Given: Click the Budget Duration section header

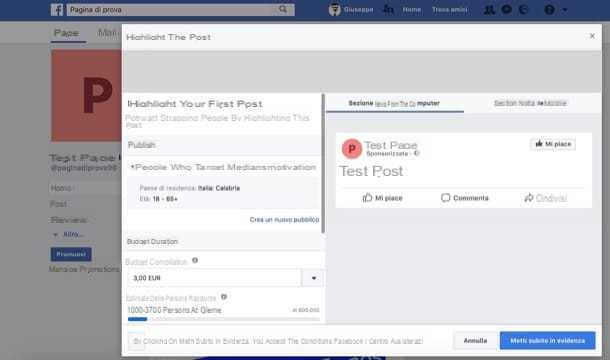Looking at the screenshot, I should point(152,242).
